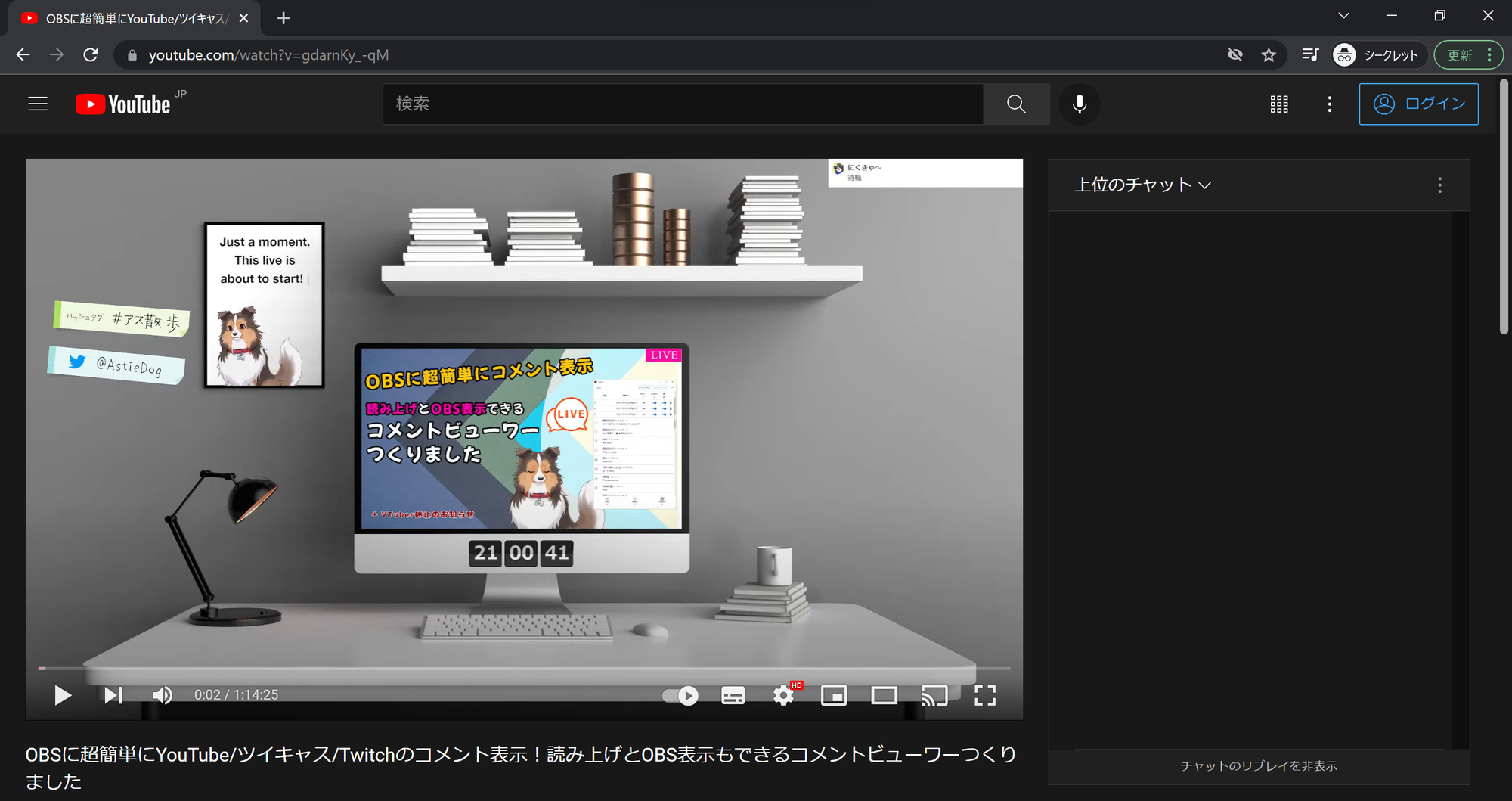Play the video
The image size is (1512, 801).
(63, 695)
